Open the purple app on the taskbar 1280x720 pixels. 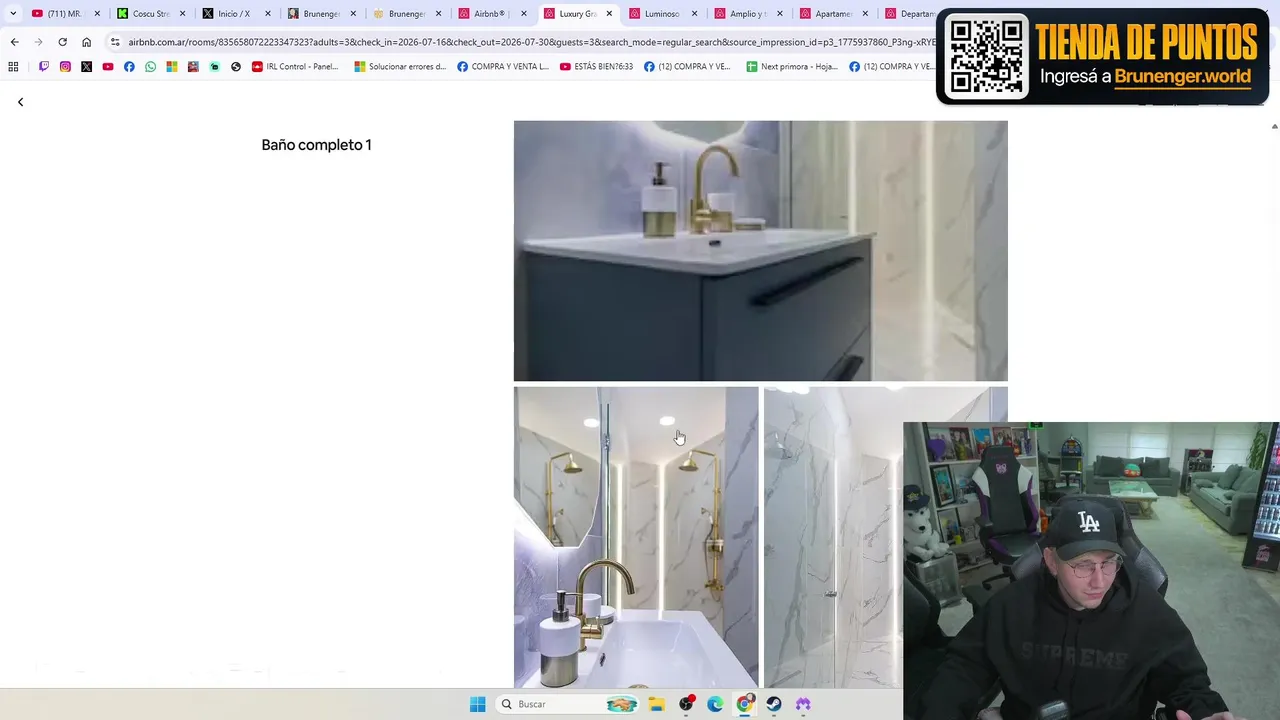coord(803,704)
